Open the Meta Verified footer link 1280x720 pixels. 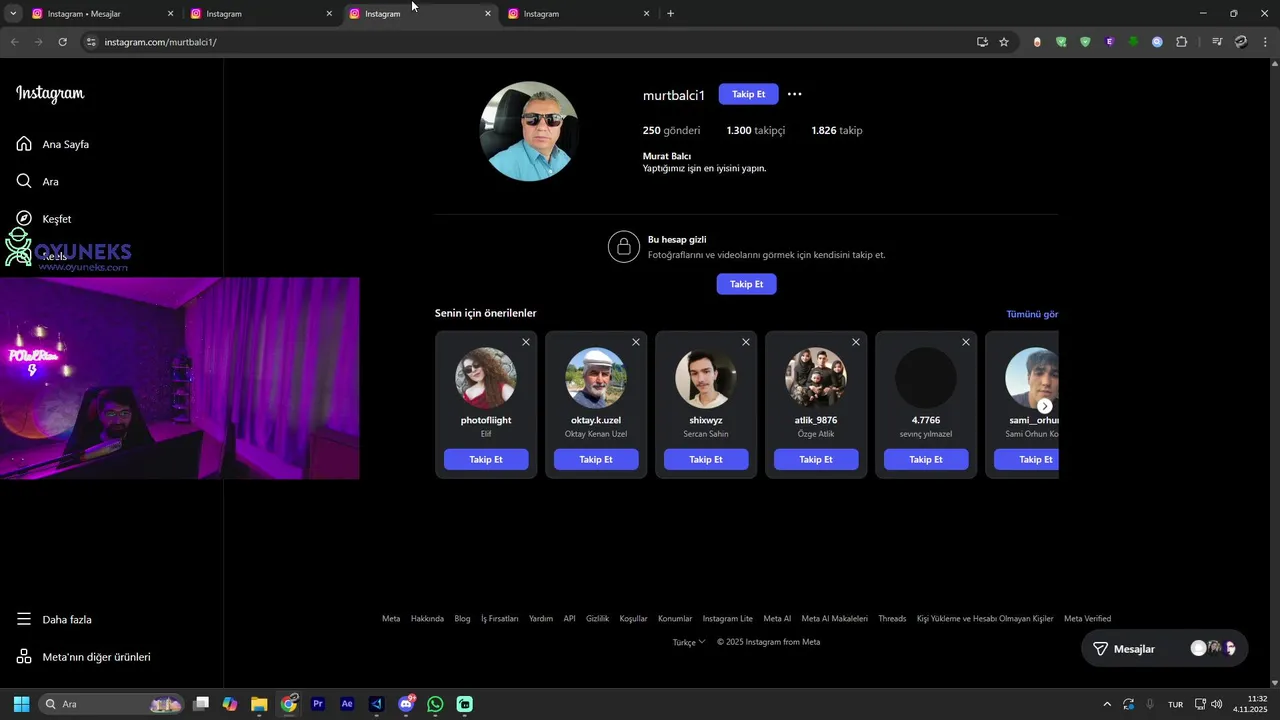1087,619
